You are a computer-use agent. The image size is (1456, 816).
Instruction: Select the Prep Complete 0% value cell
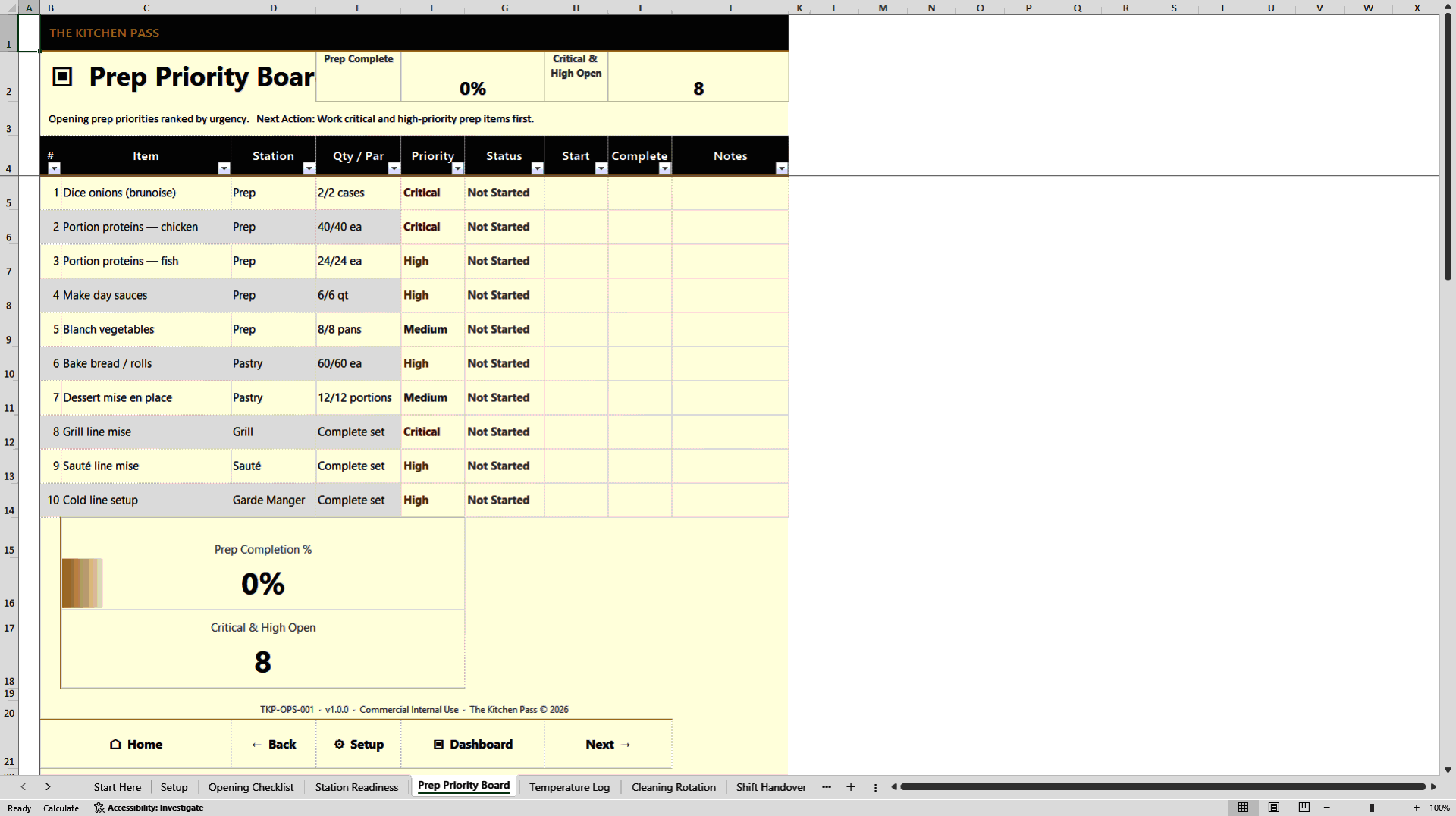(x=472, y=77)
